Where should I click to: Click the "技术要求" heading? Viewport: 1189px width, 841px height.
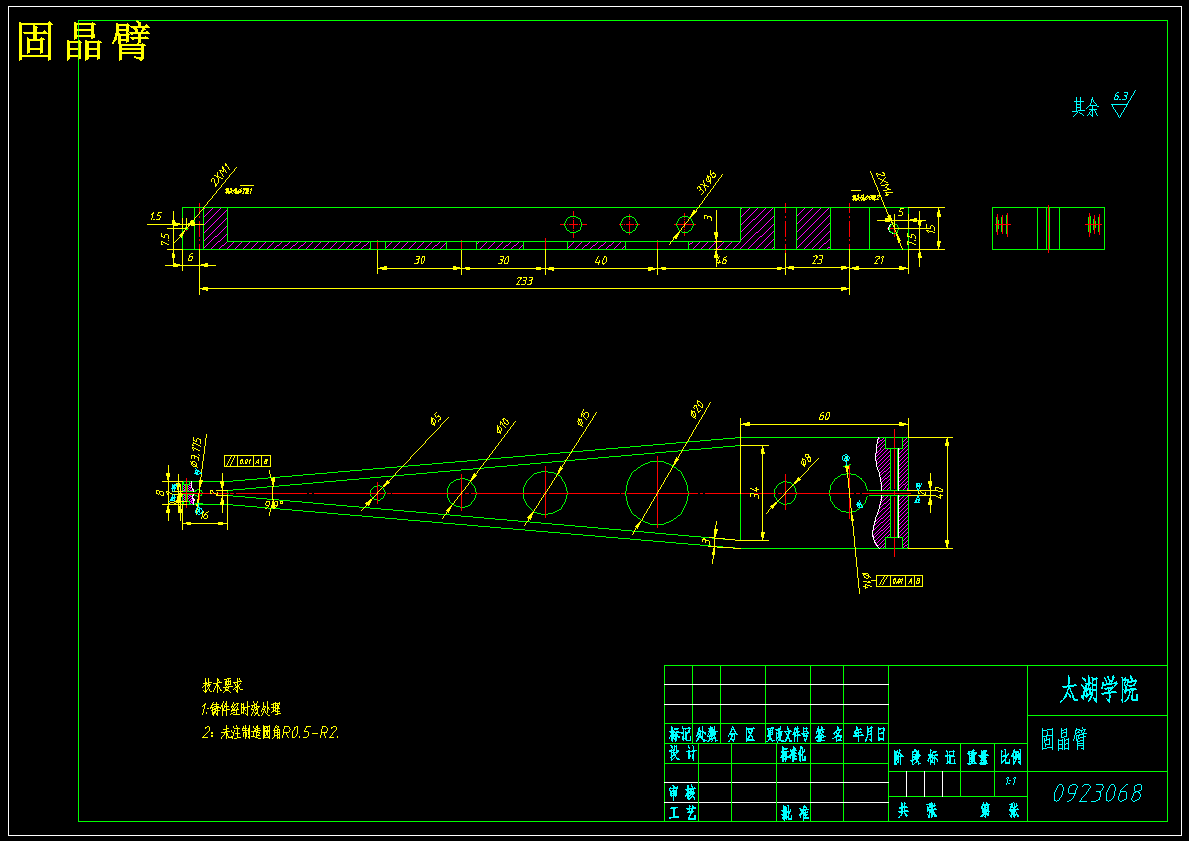click(222, 686)
